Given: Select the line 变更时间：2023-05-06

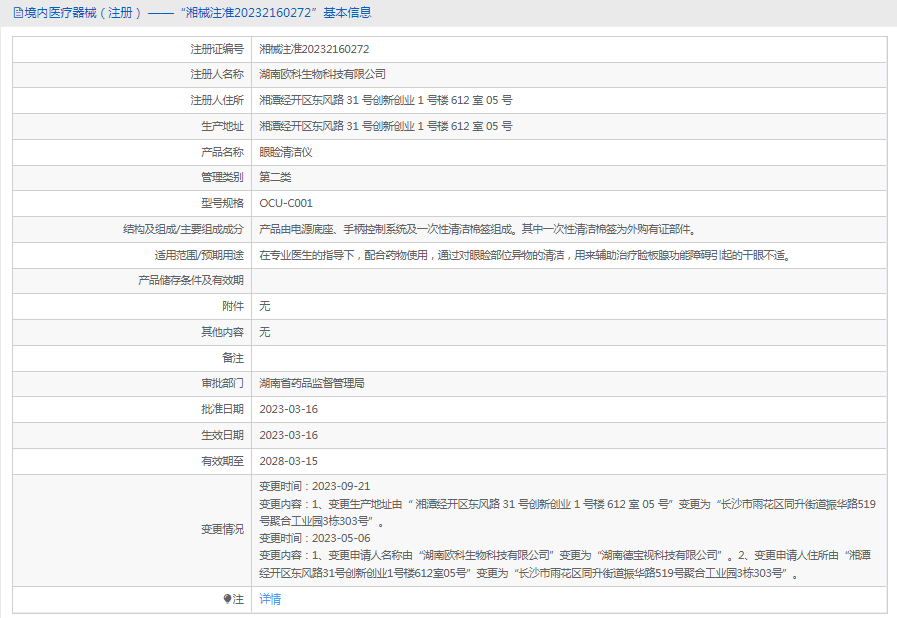Looking at the screenshot, I should point(315,538).
